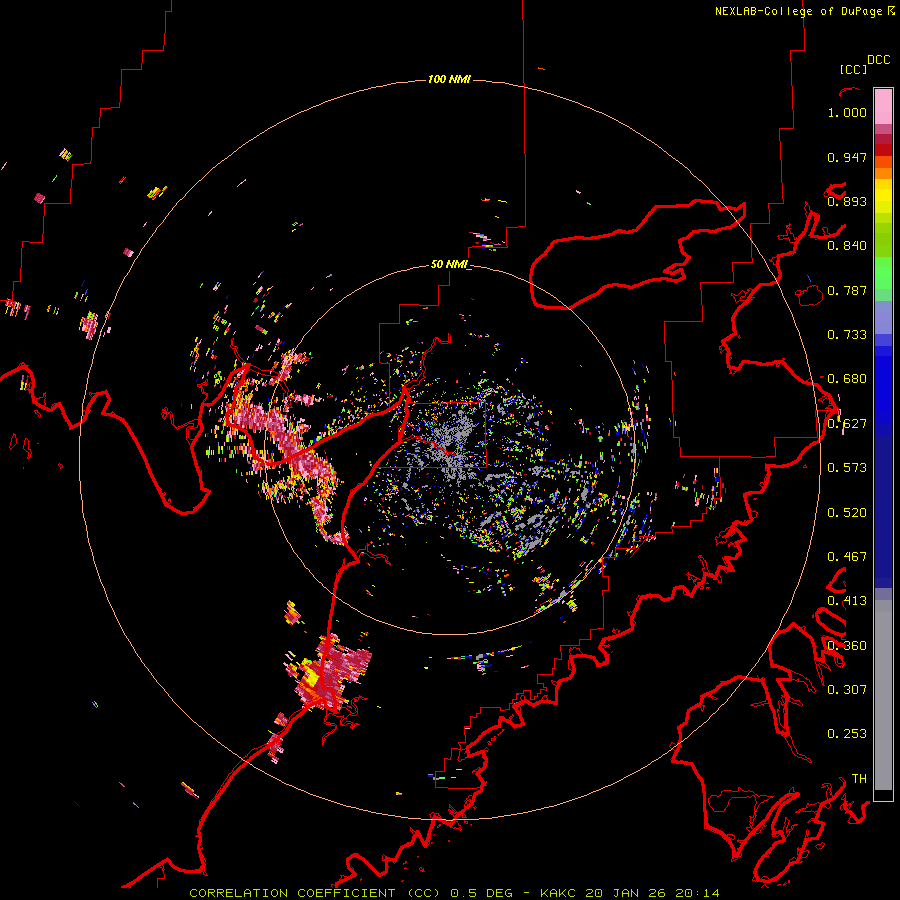Click the 50 NMI range ring label
The image size is (900, 900).
pos(449,264)
